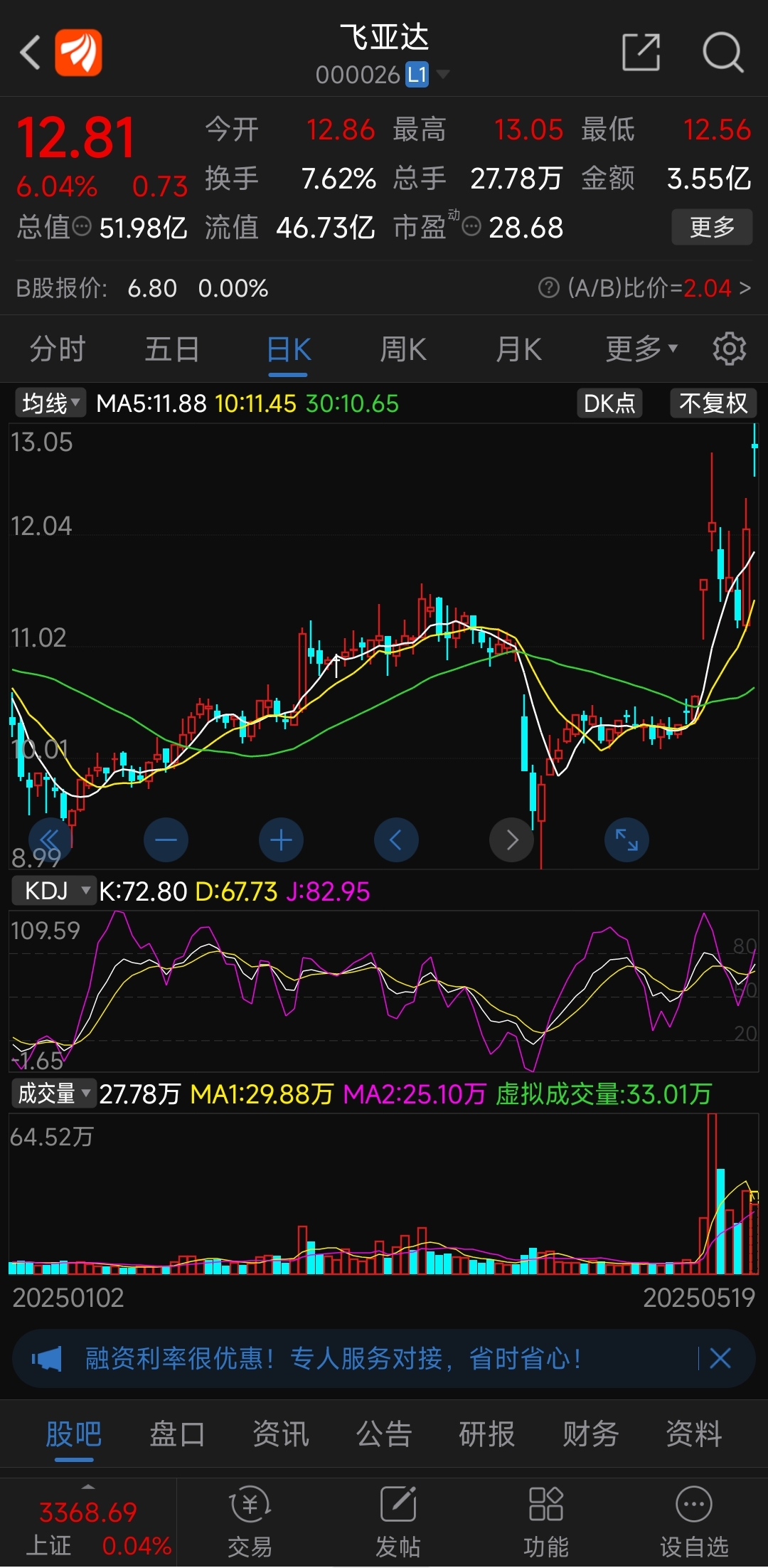
Task: Open 成交量 indicator dropdown
Action: pyautogui.click(x=53, y=1093)
